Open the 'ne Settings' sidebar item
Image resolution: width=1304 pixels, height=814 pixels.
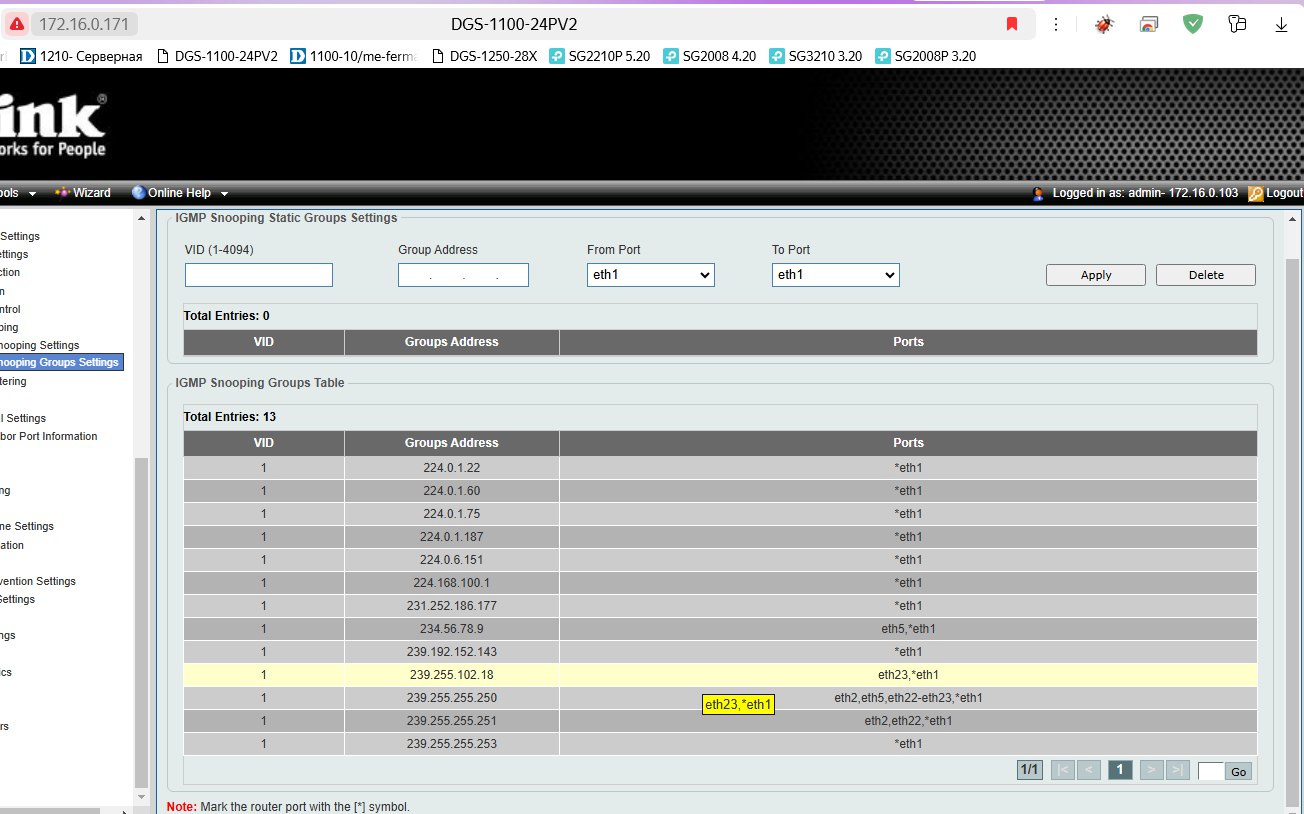click(27, 526)
